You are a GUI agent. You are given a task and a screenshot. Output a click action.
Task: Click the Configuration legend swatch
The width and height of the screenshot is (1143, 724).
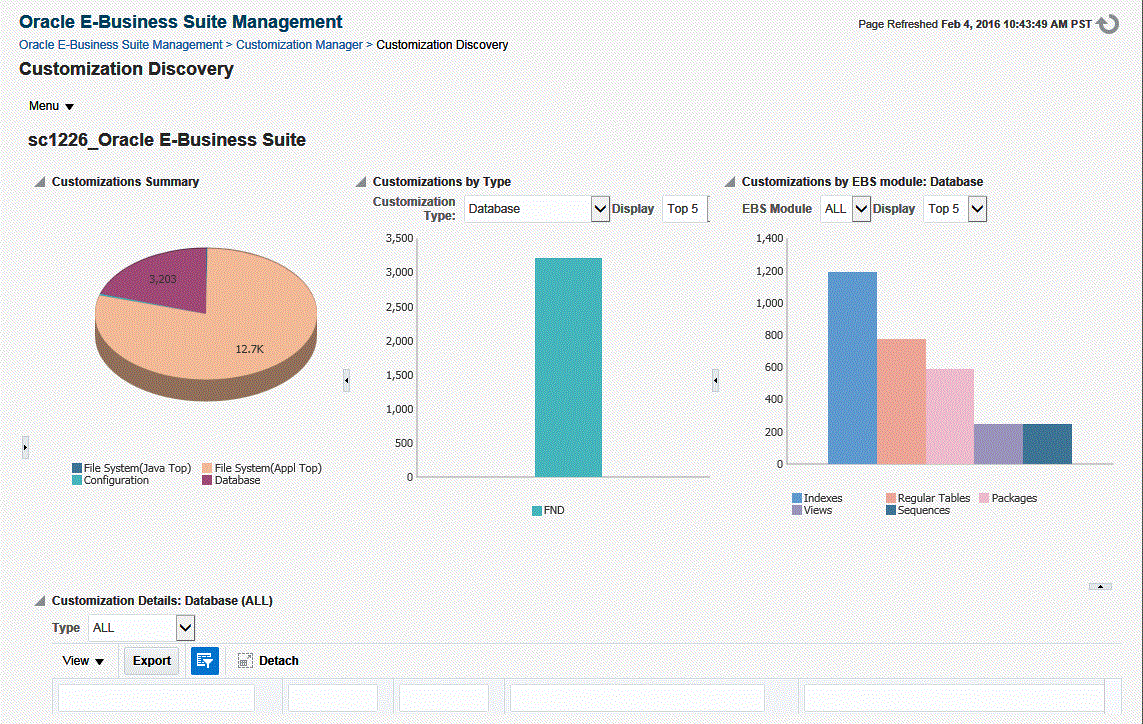coord(77,480)
